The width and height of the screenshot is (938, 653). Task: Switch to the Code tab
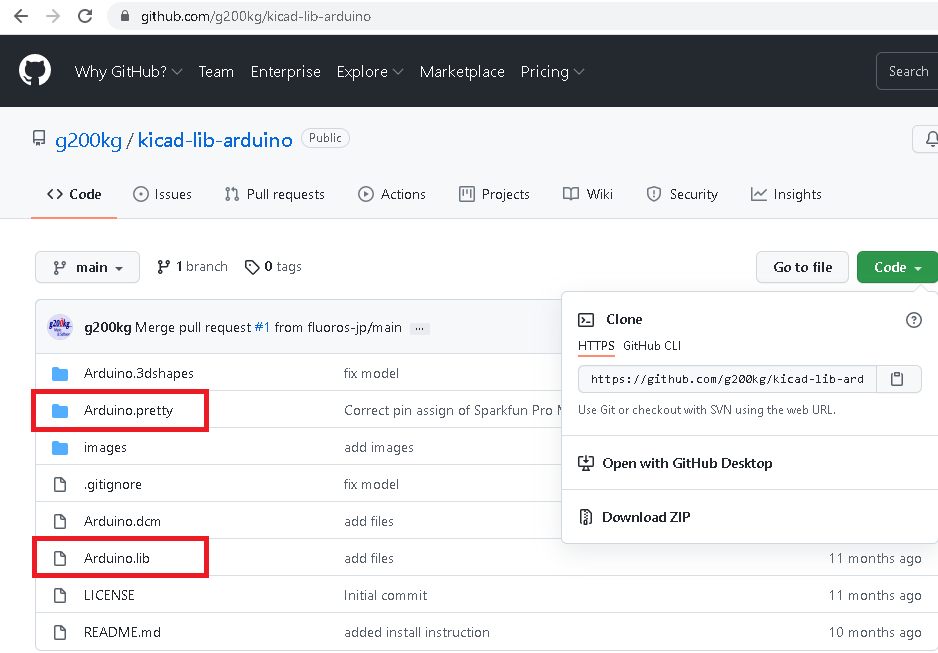(74, 194)
